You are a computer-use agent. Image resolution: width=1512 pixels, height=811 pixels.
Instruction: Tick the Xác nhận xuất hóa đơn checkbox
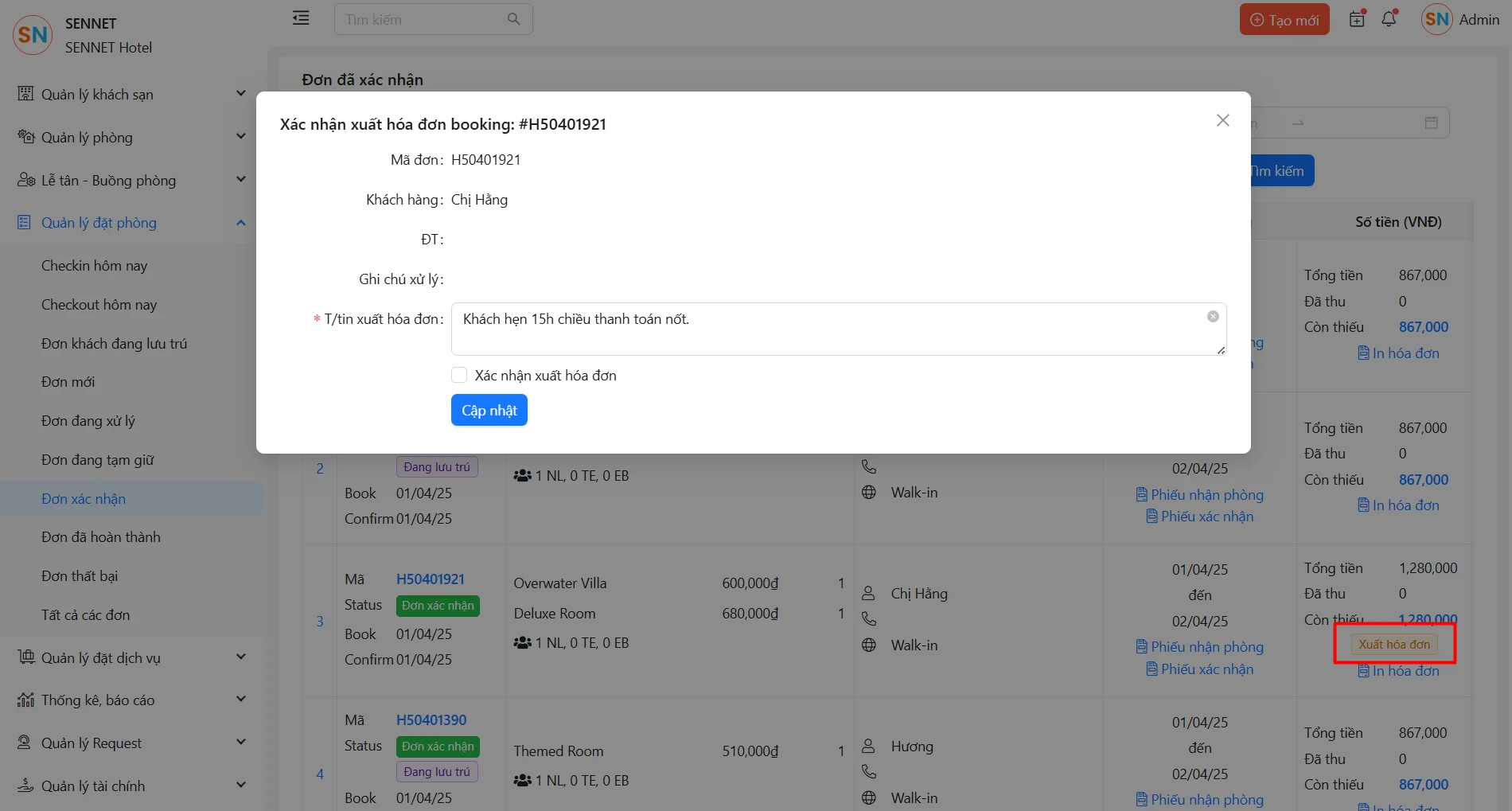pos(459,375)
